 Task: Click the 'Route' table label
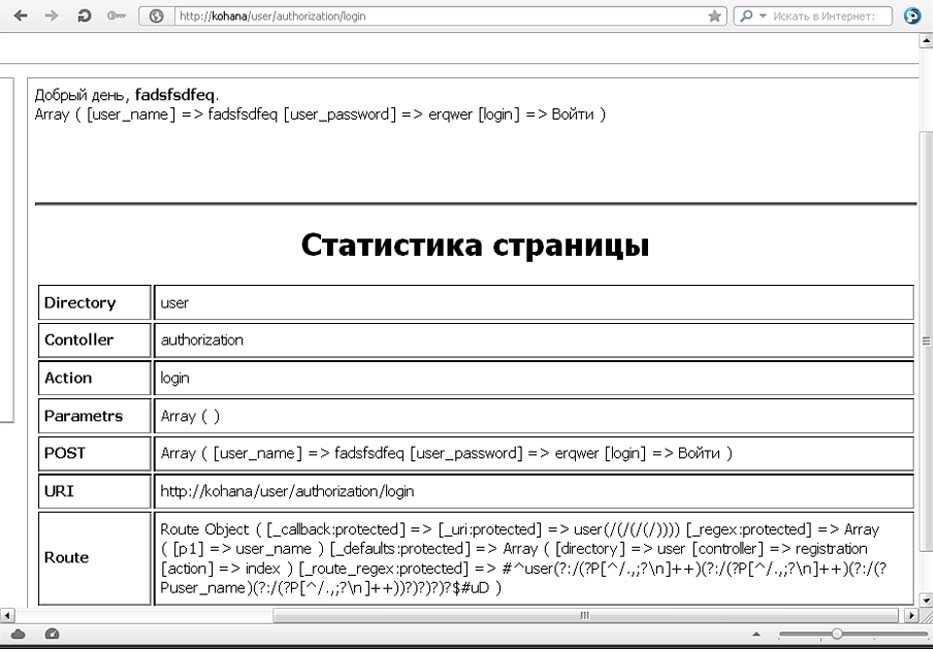click(66, 558)
